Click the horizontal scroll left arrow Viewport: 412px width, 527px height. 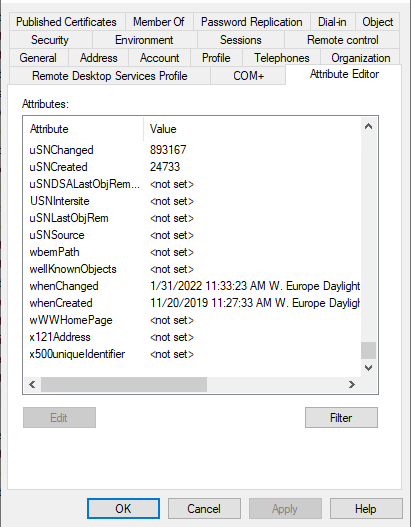point(32,384)
